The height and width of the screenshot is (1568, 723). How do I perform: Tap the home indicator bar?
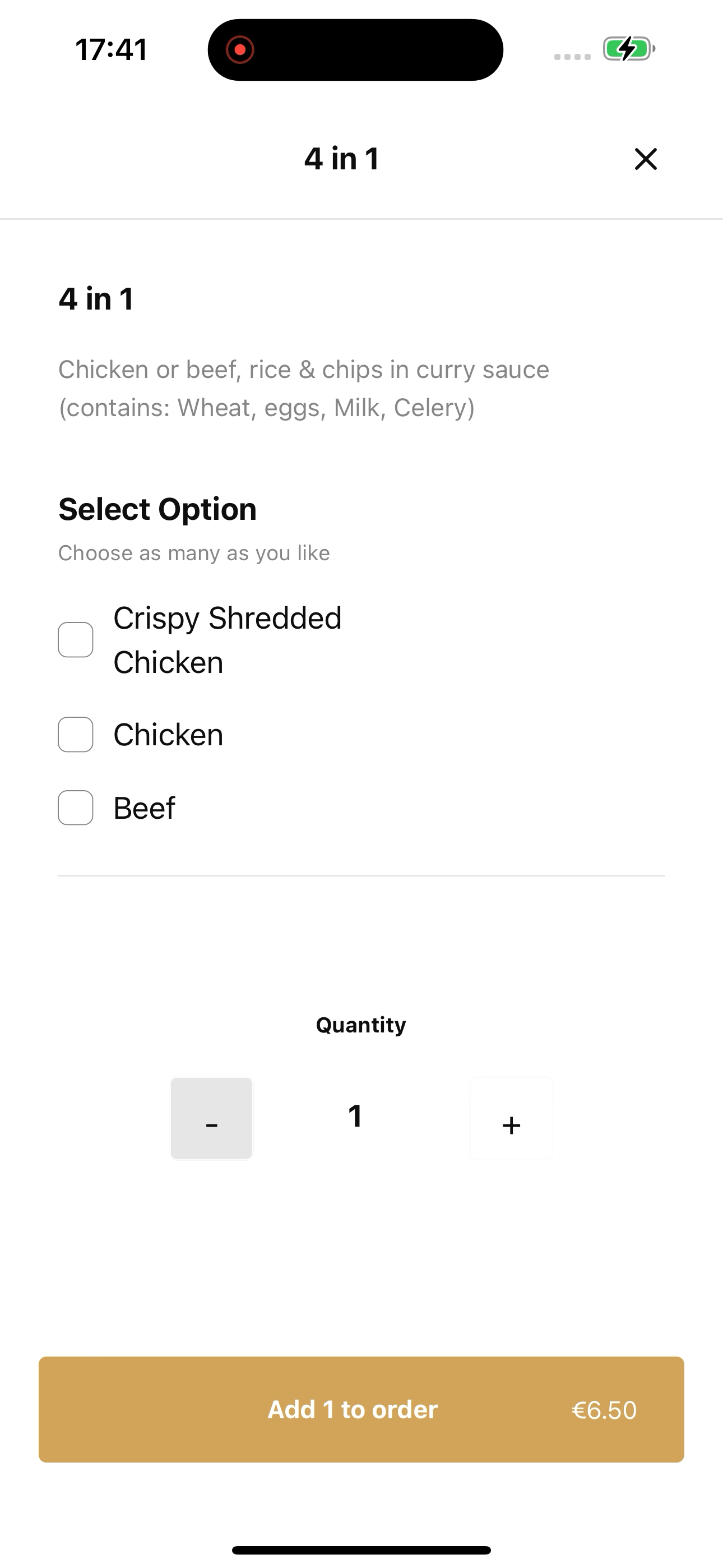pyautogui.click(x=361, y=1549)
